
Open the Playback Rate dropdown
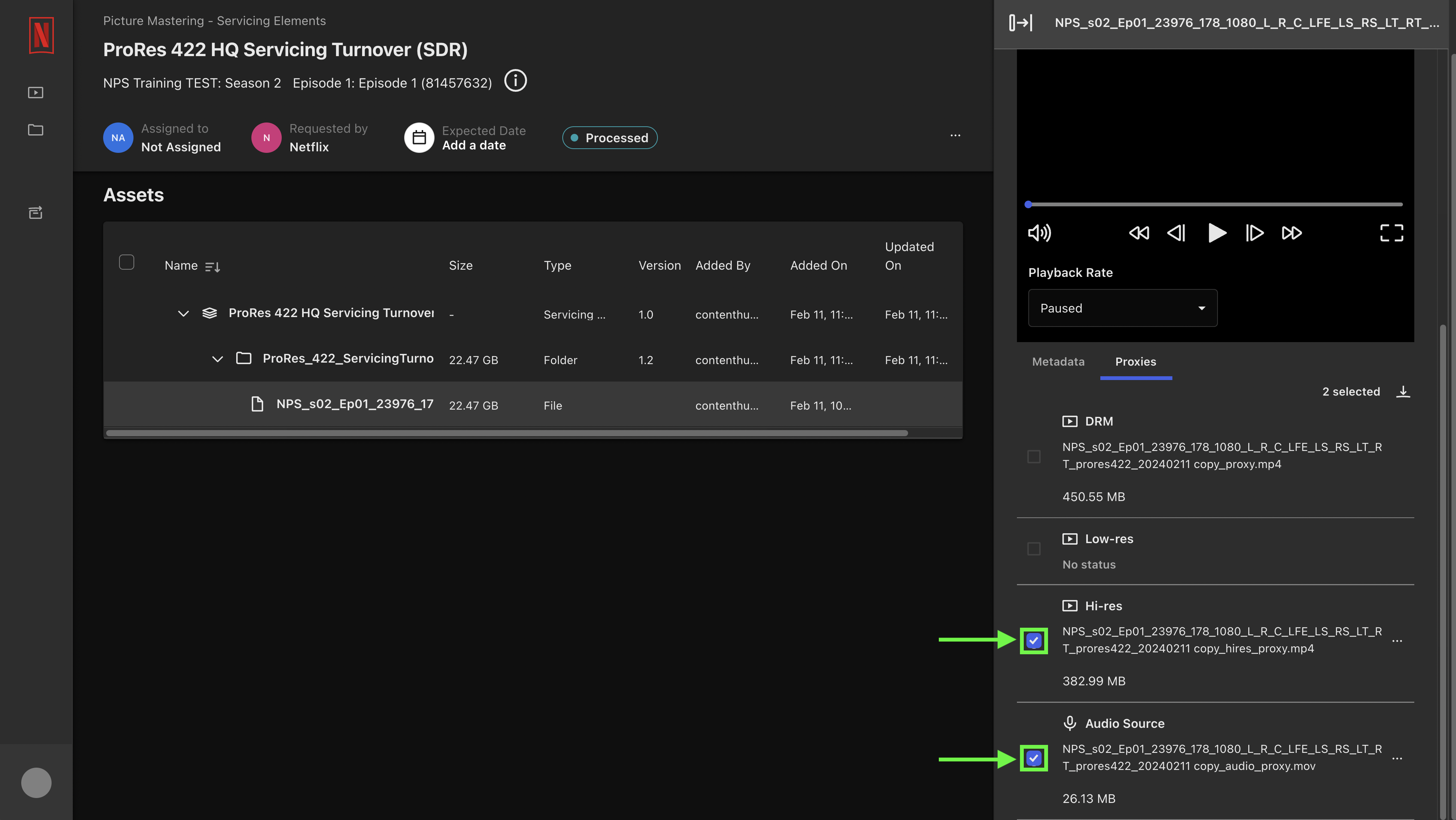(x=1122, y=308)
